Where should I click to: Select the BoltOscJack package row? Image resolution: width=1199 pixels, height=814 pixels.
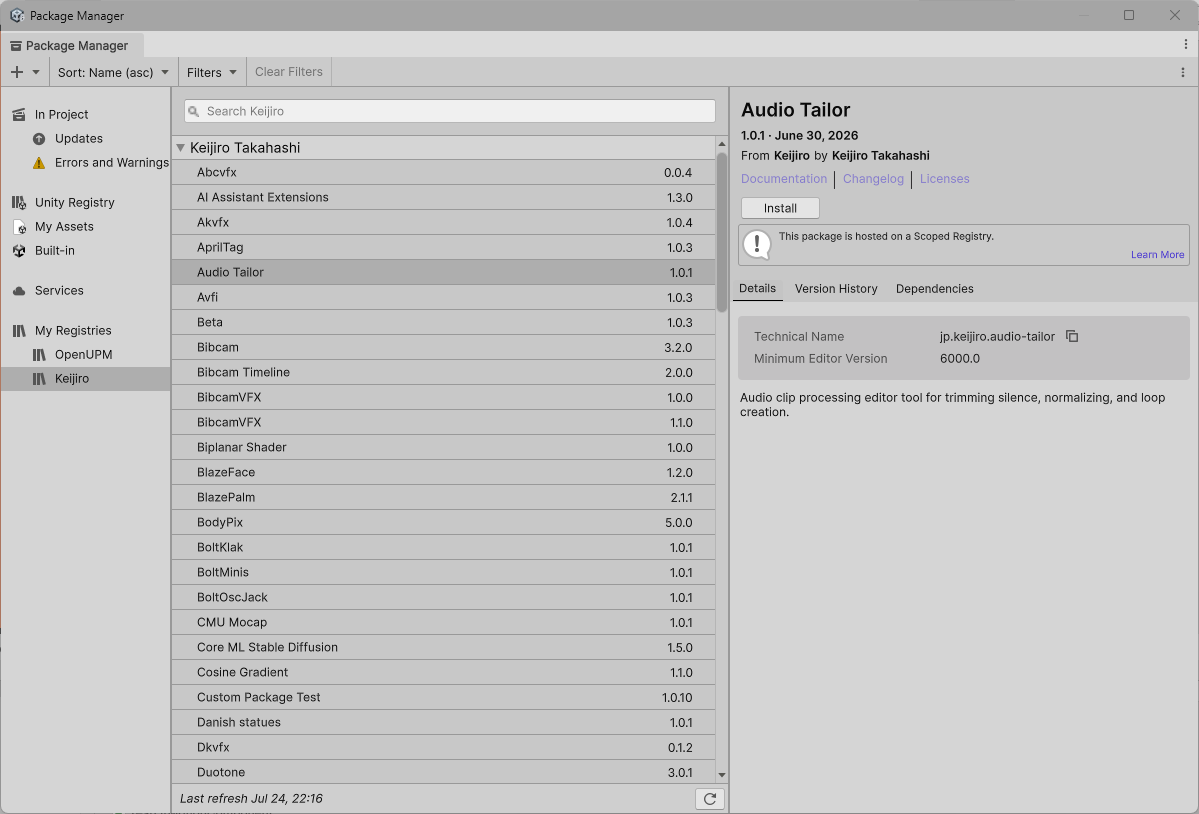click(x=444, y=597)
